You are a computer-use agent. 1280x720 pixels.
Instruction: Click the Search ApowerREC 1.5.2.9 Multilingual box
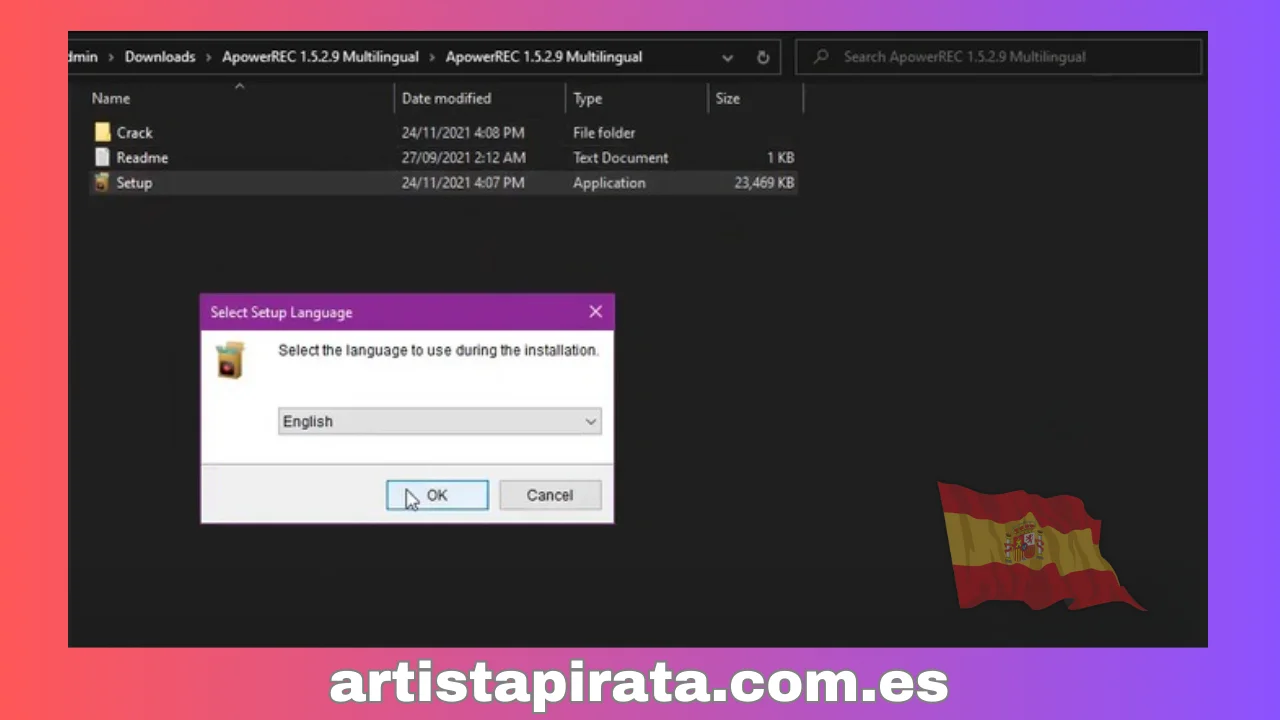(998, 57)
